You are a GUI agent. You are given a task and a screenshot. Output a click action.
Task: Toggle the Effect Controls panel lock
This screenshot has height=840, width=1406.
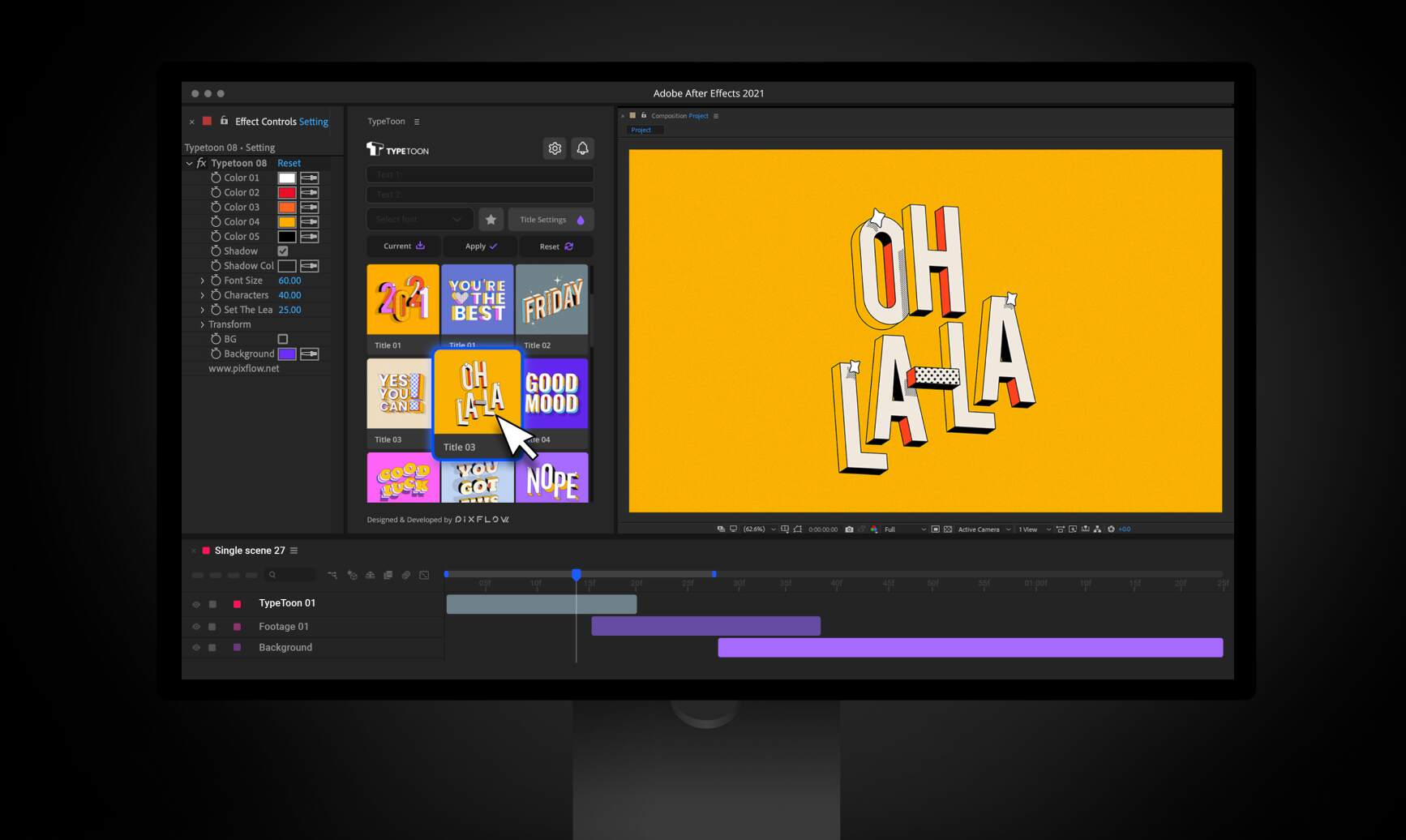pos(225,121)
